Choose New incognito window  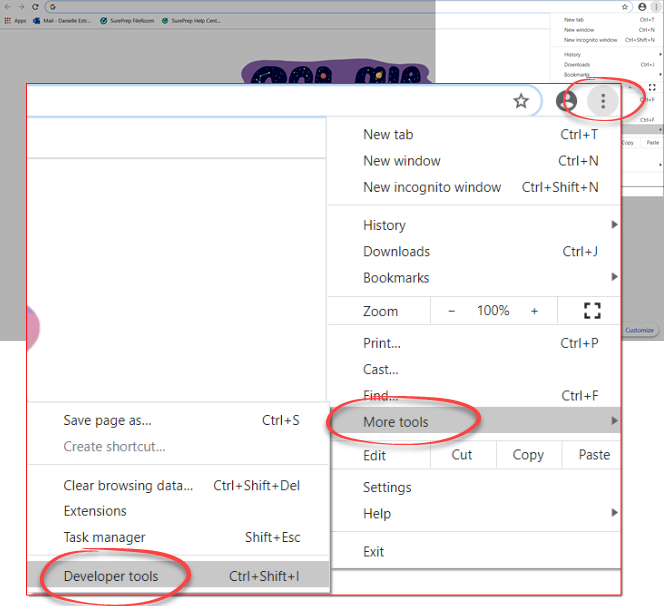pyautogui.click(x=431, y=187)
